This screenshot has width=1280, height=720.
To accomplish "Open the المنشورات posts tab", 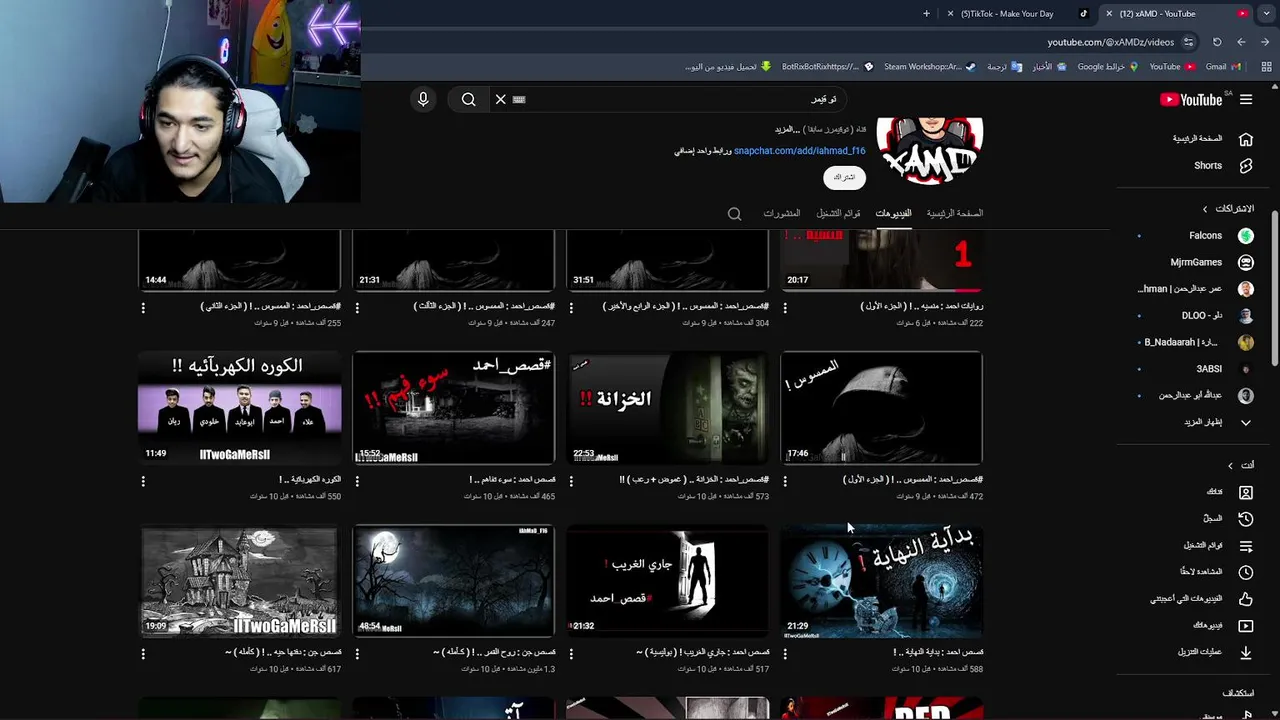I will coord(781,213).
